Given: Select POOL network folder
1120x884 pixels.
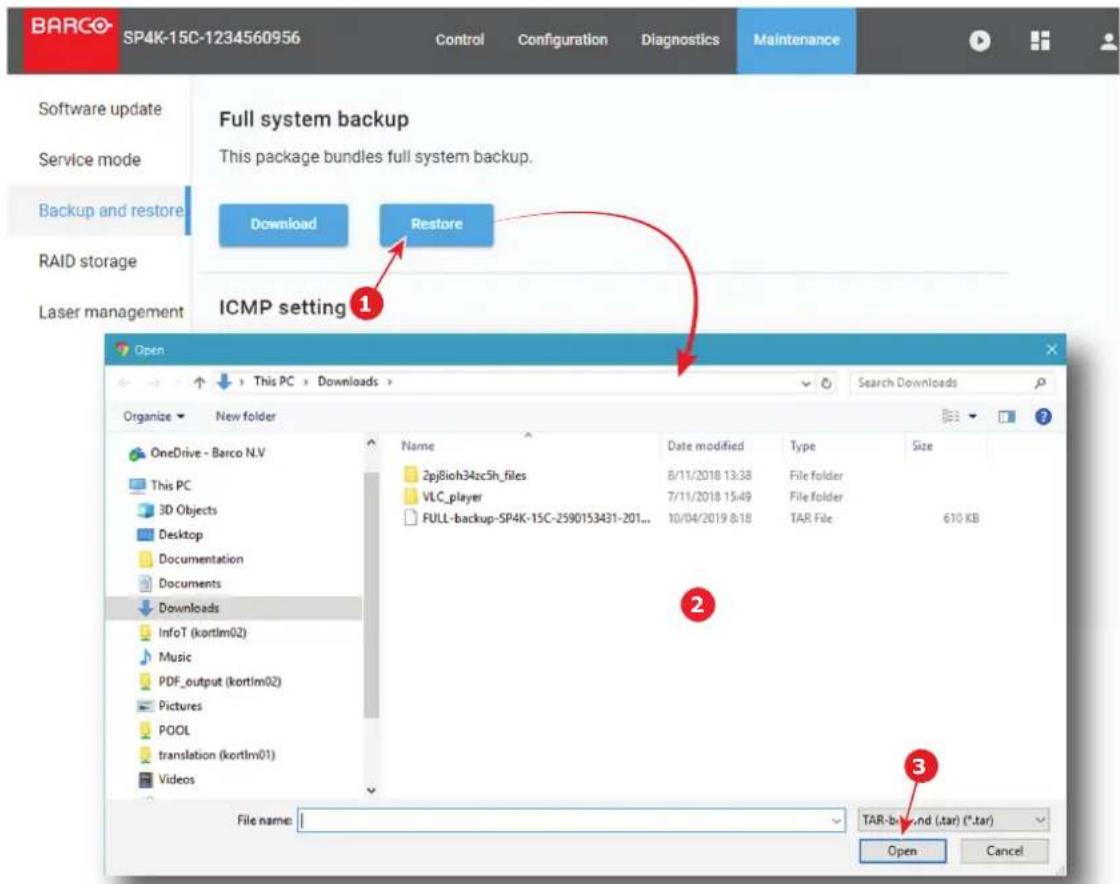Looking at the screenshot, I should pyautogui.click(x=164, y=730).
